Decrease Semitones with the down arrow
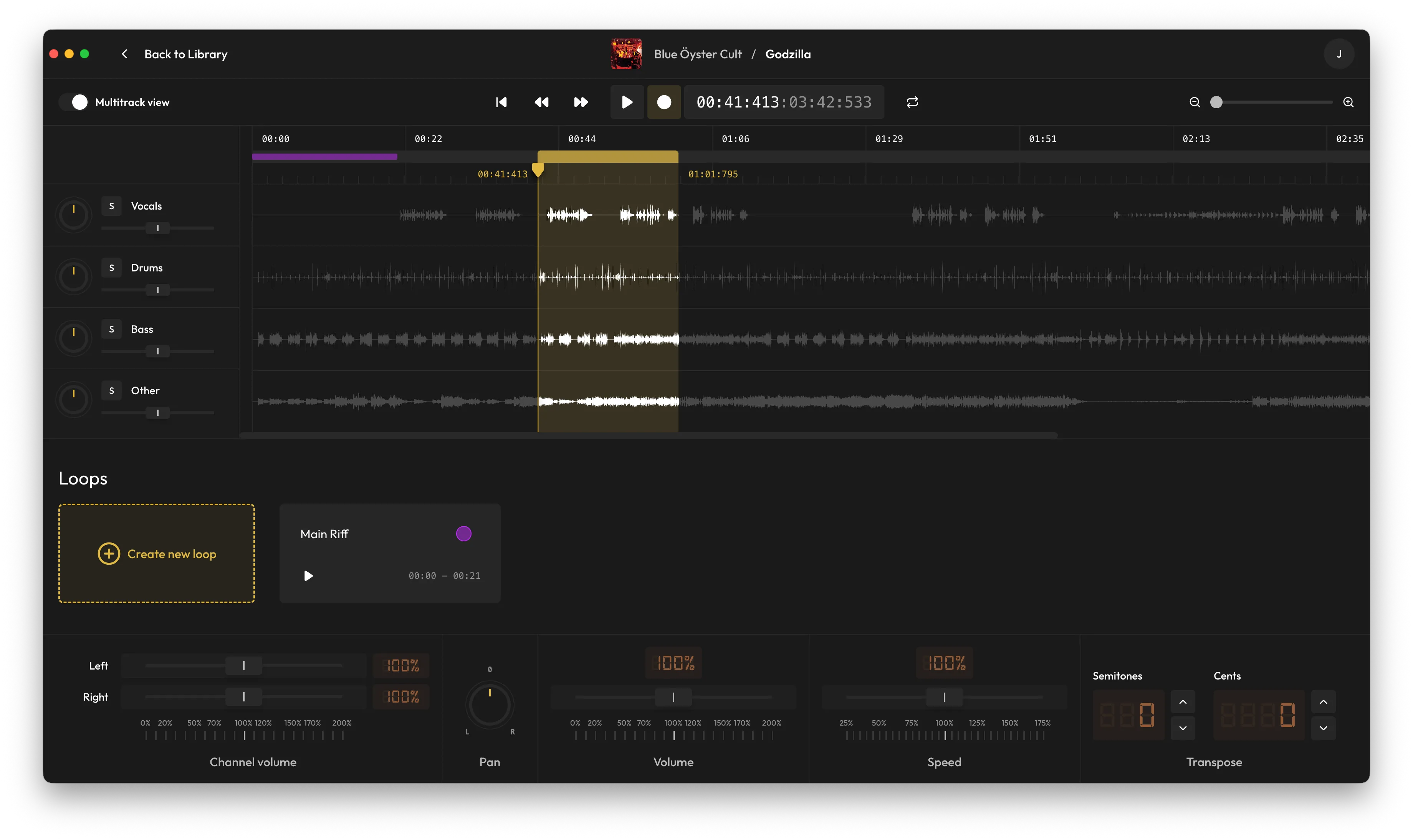Viewport: 1413px width, 840px height. [x=1183, y=728]
